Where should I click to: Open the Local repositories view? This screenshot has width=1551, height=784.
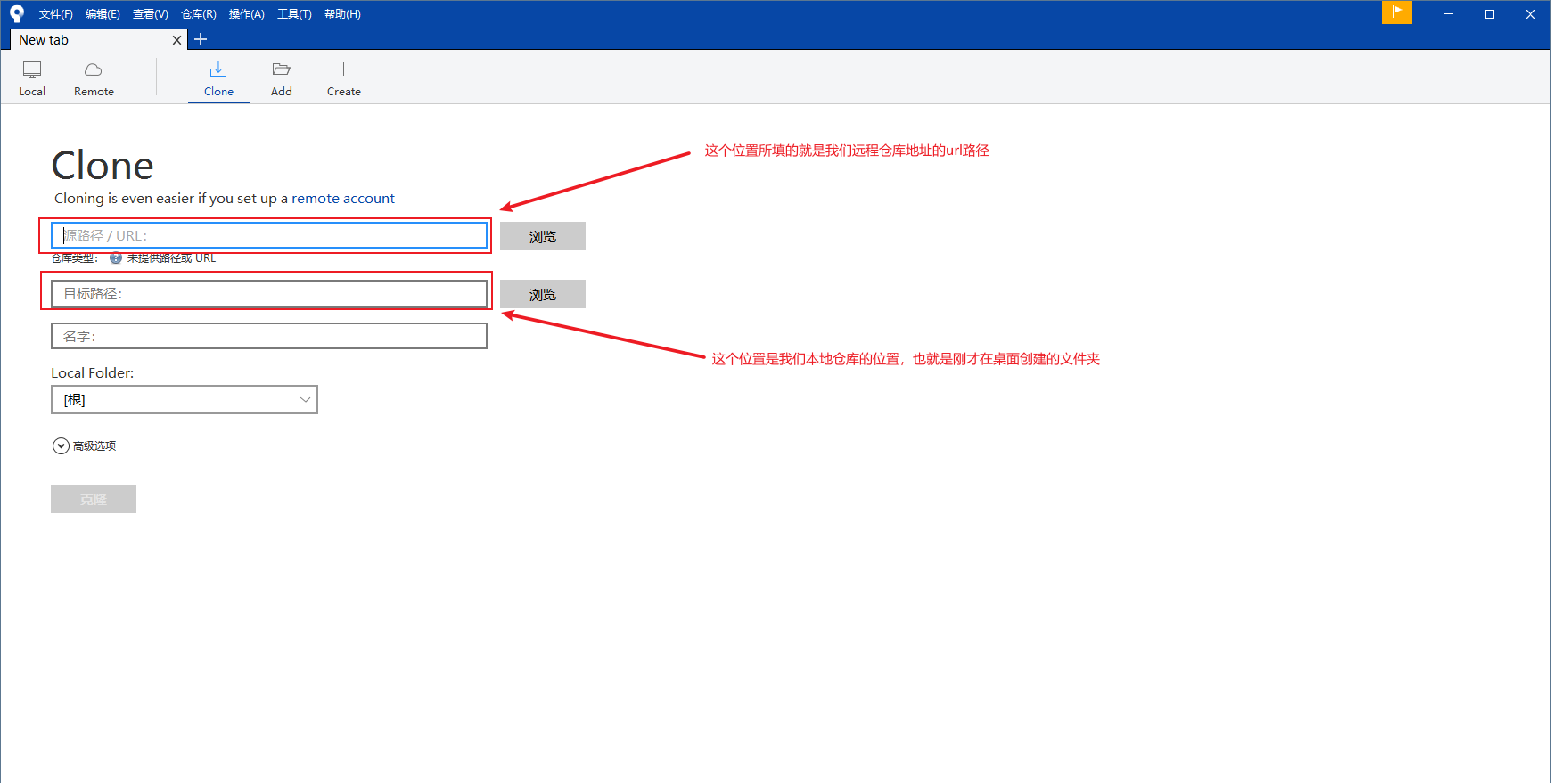coord(32,78)
